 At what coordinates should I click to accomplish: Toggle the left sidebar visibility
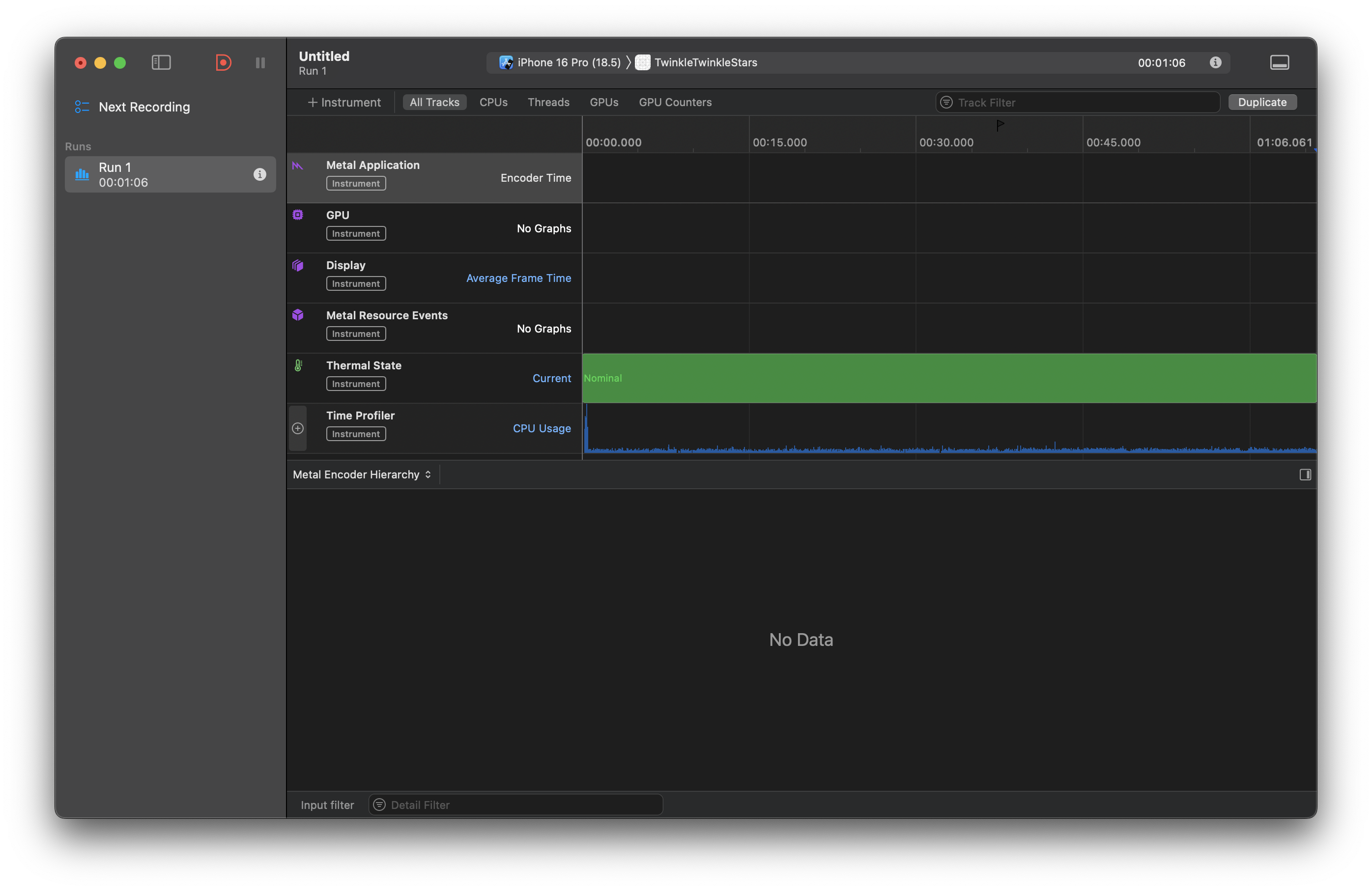point(161,62)
